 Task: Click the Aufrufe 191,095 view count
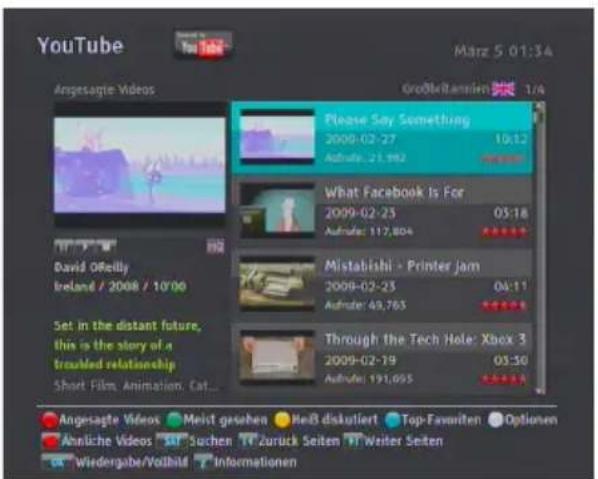pyautogui.click(x=368, y=379)
